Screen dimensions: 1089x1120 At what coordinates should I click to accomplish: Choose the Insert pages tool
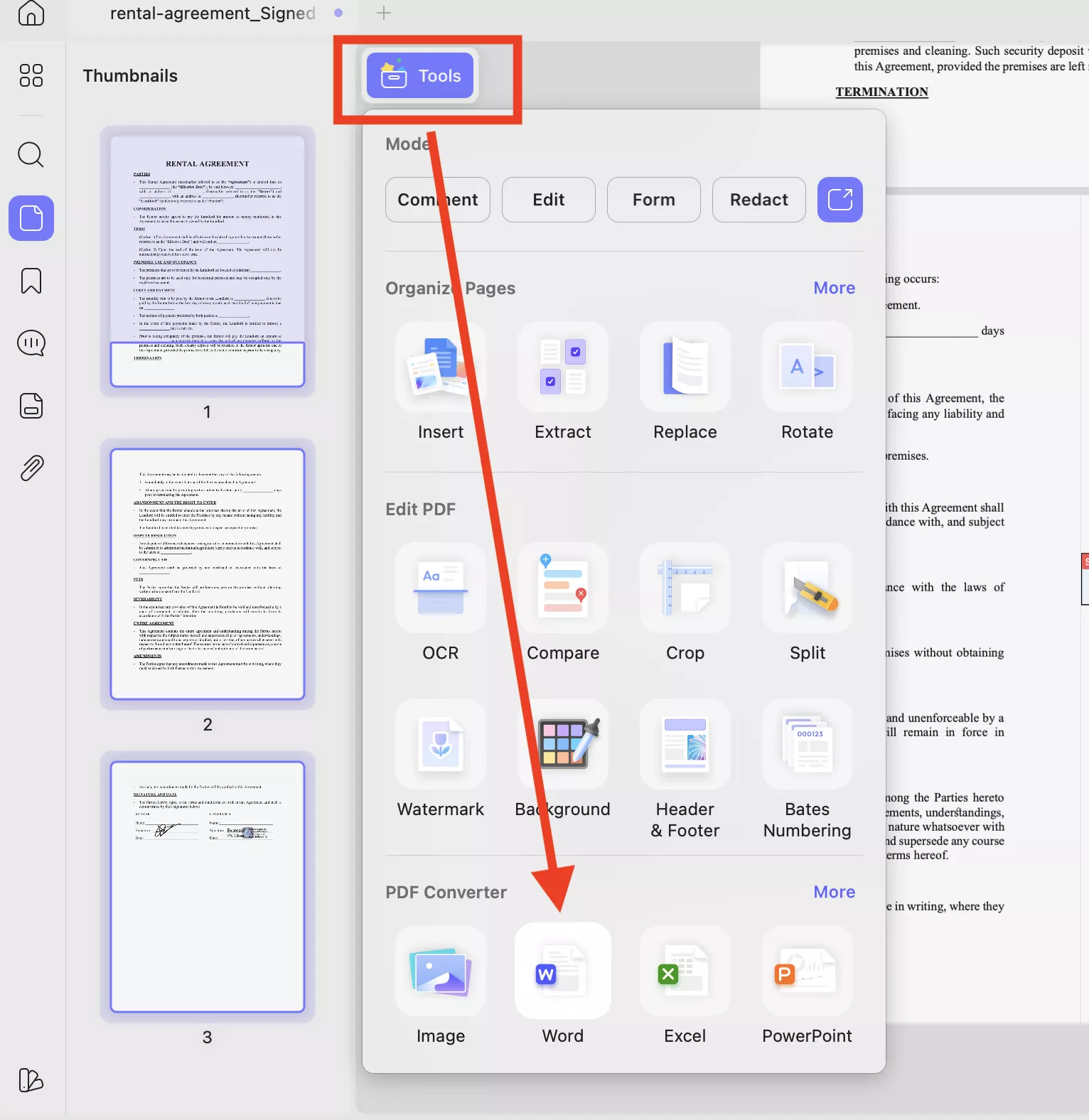pyautogui.click(x=441, y=382)
